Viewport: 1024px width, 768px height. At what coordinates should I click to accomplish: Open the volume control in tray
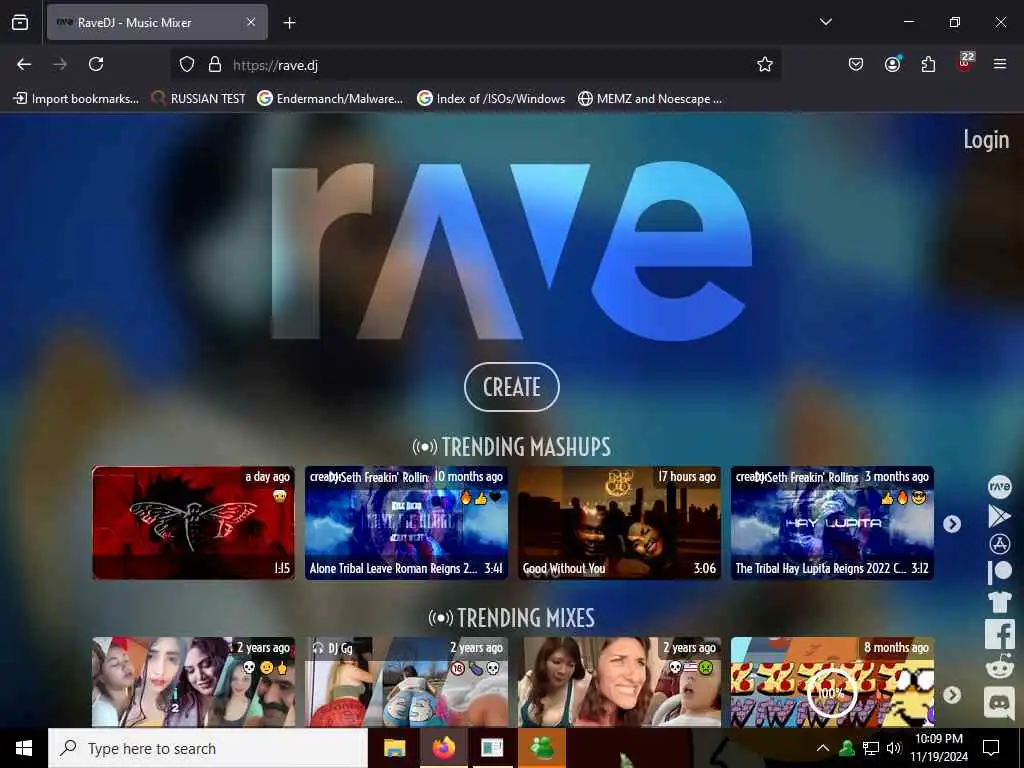[x=893, y=748]
